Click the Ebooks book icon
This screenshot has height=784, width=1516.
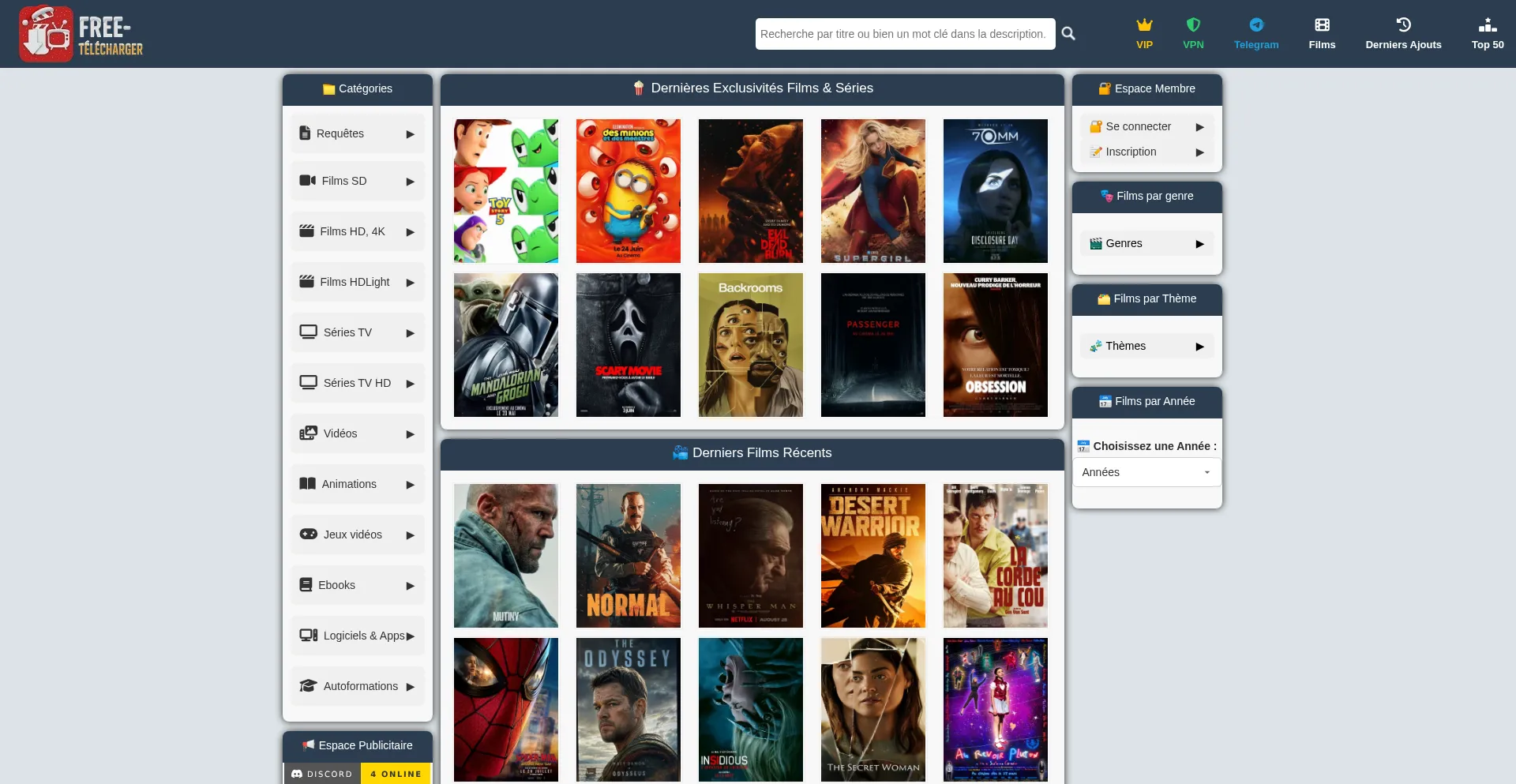[306, 585]
